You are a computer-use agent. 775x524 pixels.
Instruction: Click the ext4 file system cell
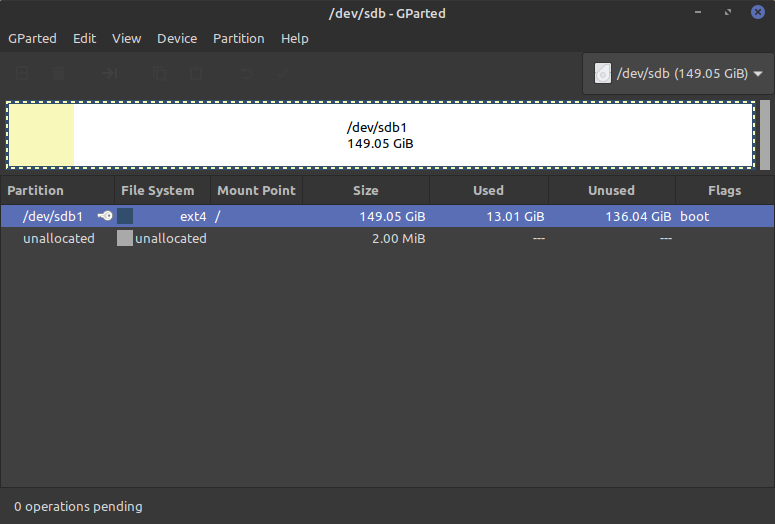tap(193, 217)
